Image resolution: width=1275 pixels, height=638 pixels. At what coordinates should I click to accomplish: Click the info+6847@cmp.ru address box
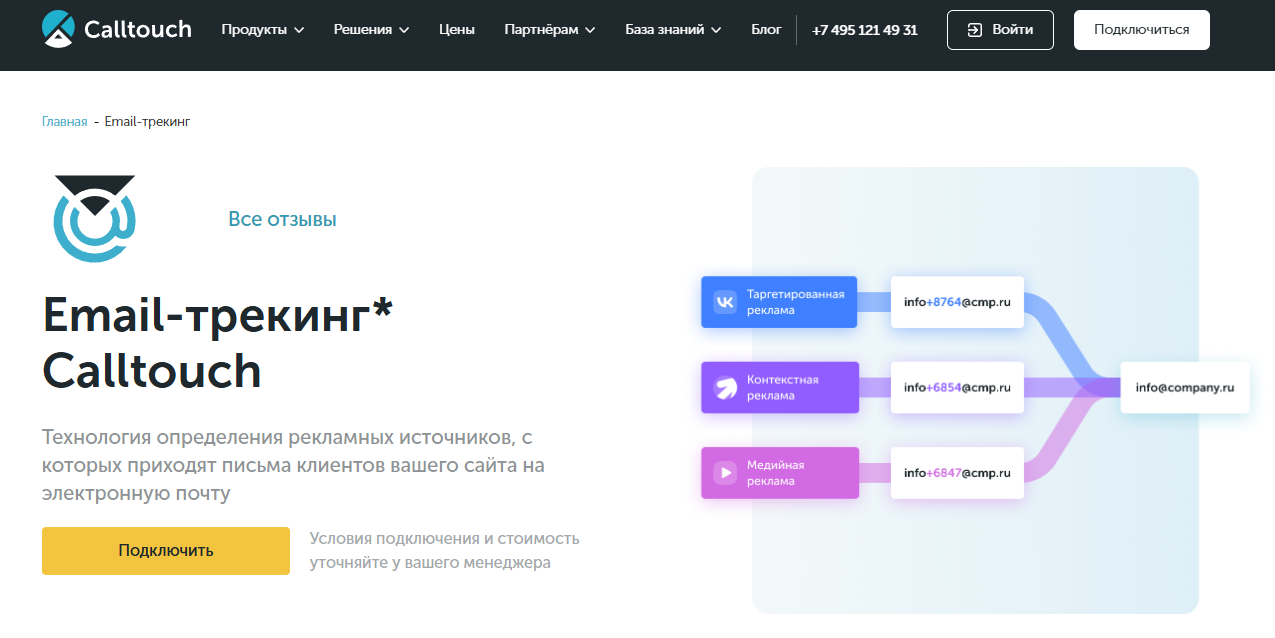pyautogui.click(x=957, y=473)
